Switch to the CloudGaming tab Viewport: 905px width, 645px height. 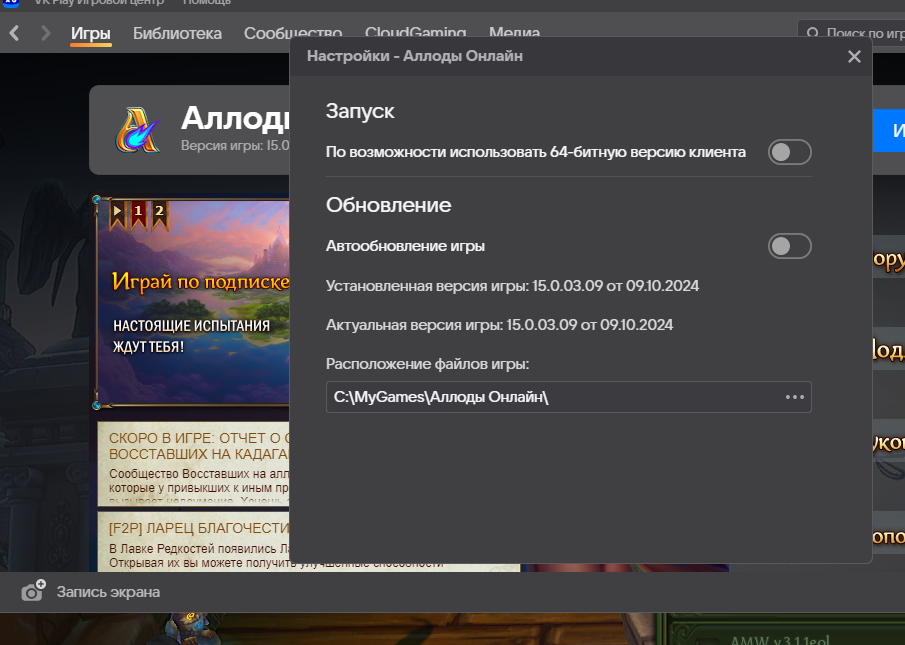416,32
